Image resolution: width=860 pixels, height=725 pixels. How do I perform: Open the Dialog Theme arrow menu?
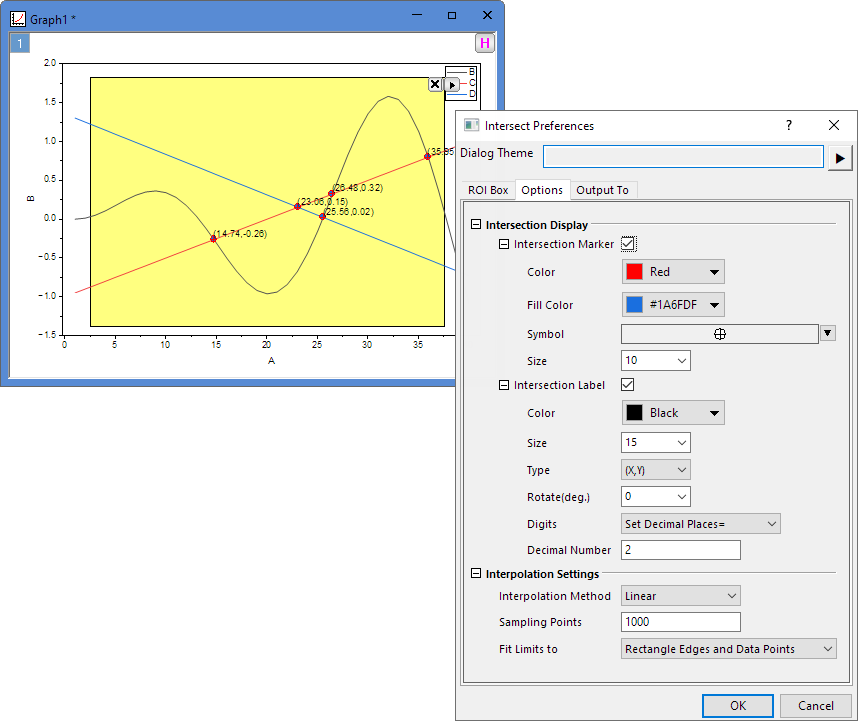(x=840, y=158)
